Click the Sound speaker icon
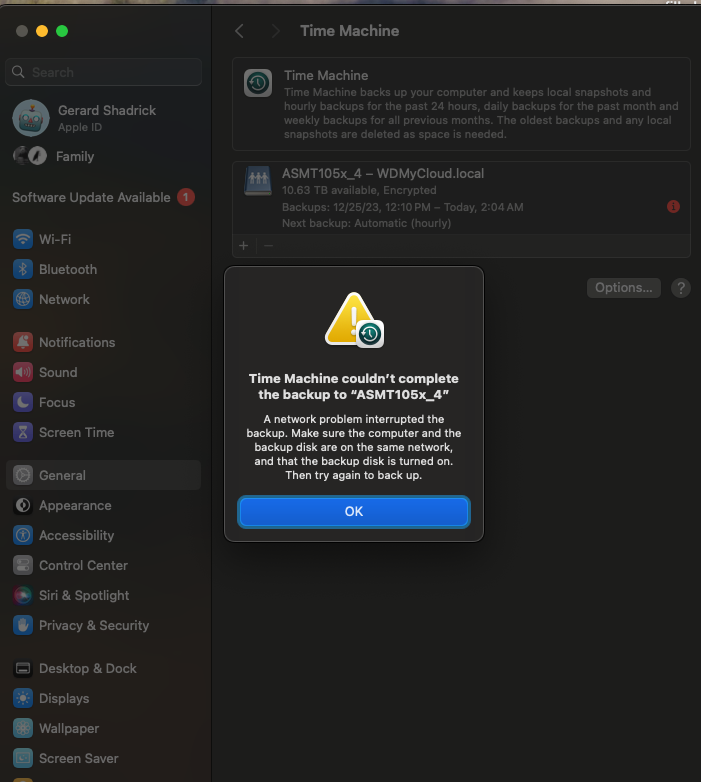701x782 pixels. (x=23, y=372)
